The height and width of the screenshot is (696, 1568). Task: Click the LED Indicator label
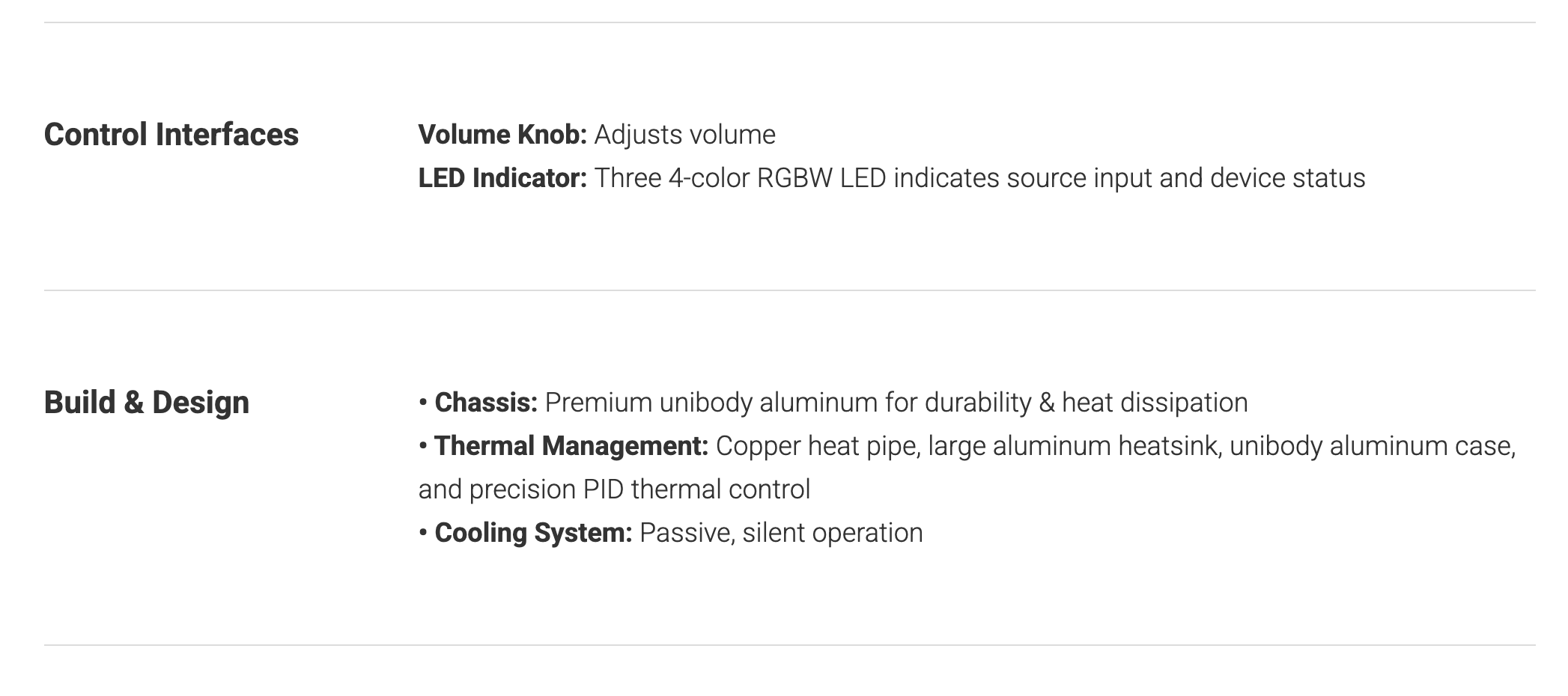click(x=502, y=178)
